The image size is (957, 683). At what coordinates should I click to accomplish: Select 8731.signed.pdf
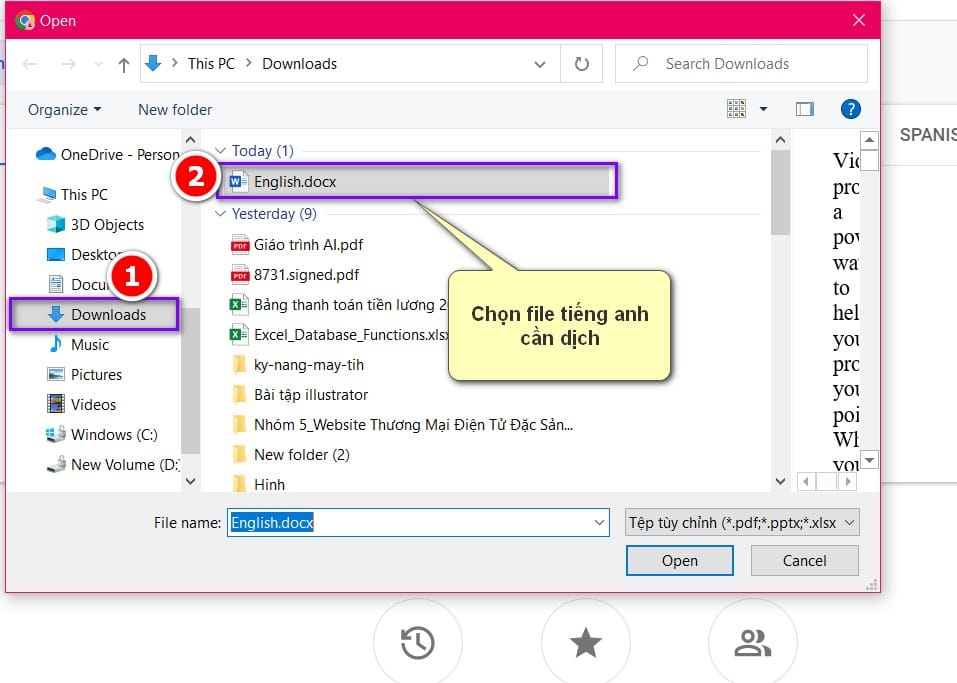295,275
